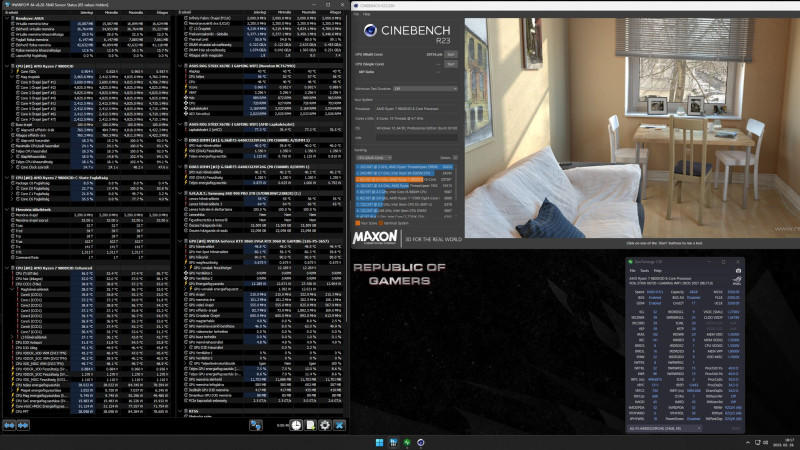
Task: Select AMD Ryzen Threadripper 2990W ranking row
Action: coord(404,167)
